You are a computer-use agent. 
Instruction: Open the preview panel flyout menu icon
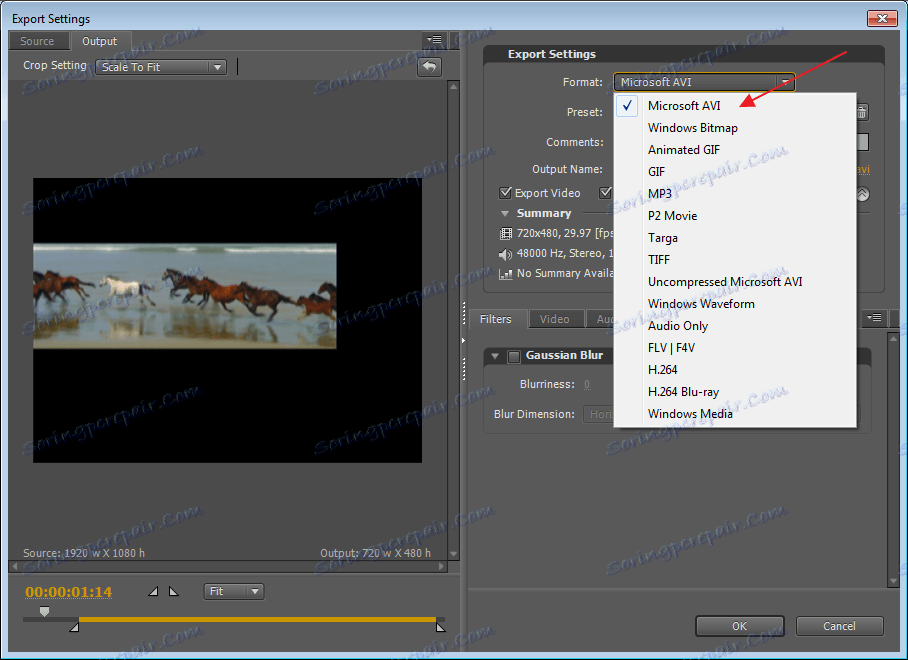[434, 41]
